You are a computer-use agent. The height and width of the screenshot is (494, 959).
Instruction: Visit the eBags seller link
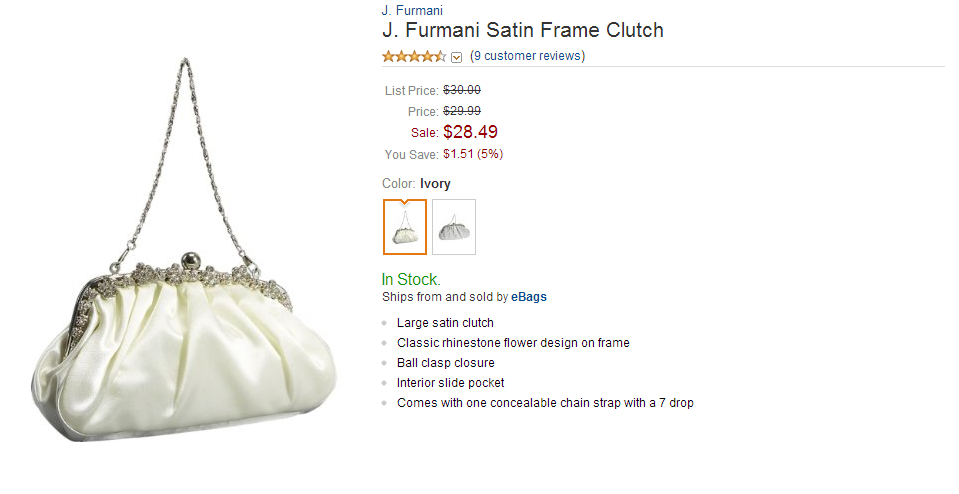529,297
